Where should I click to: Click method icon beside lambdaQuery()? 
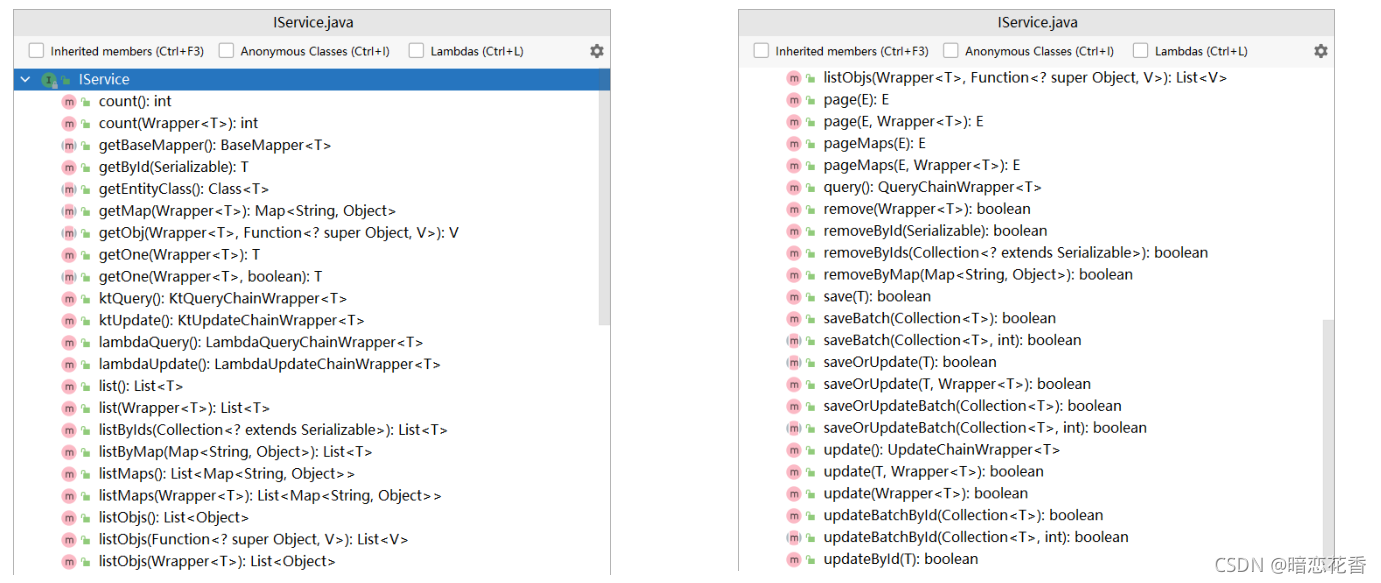[69, 342]
